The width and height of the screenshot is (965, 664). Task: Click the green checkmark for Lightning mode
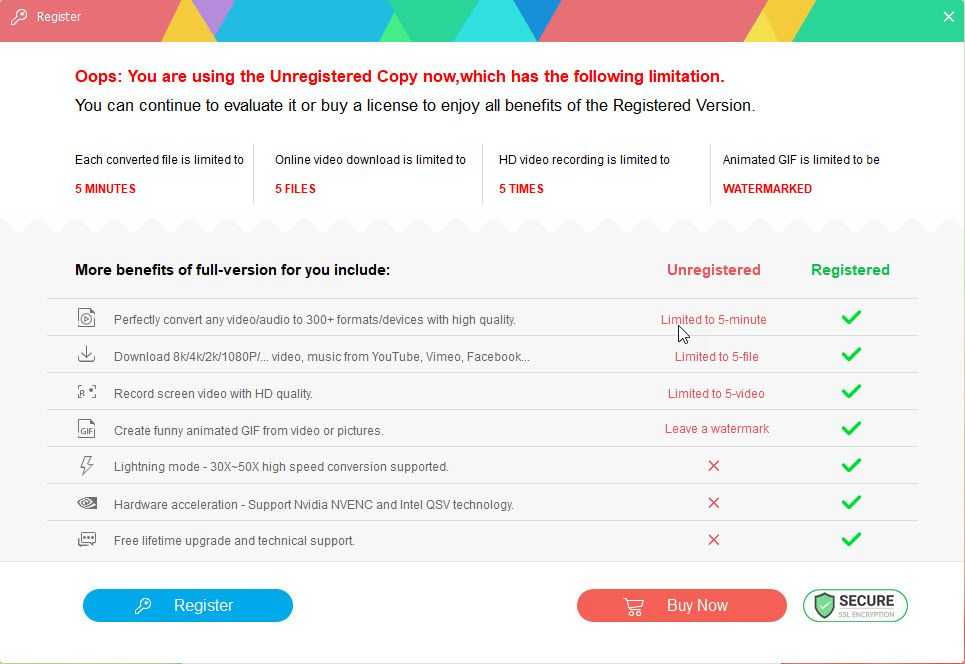click(x=851, y=466)
